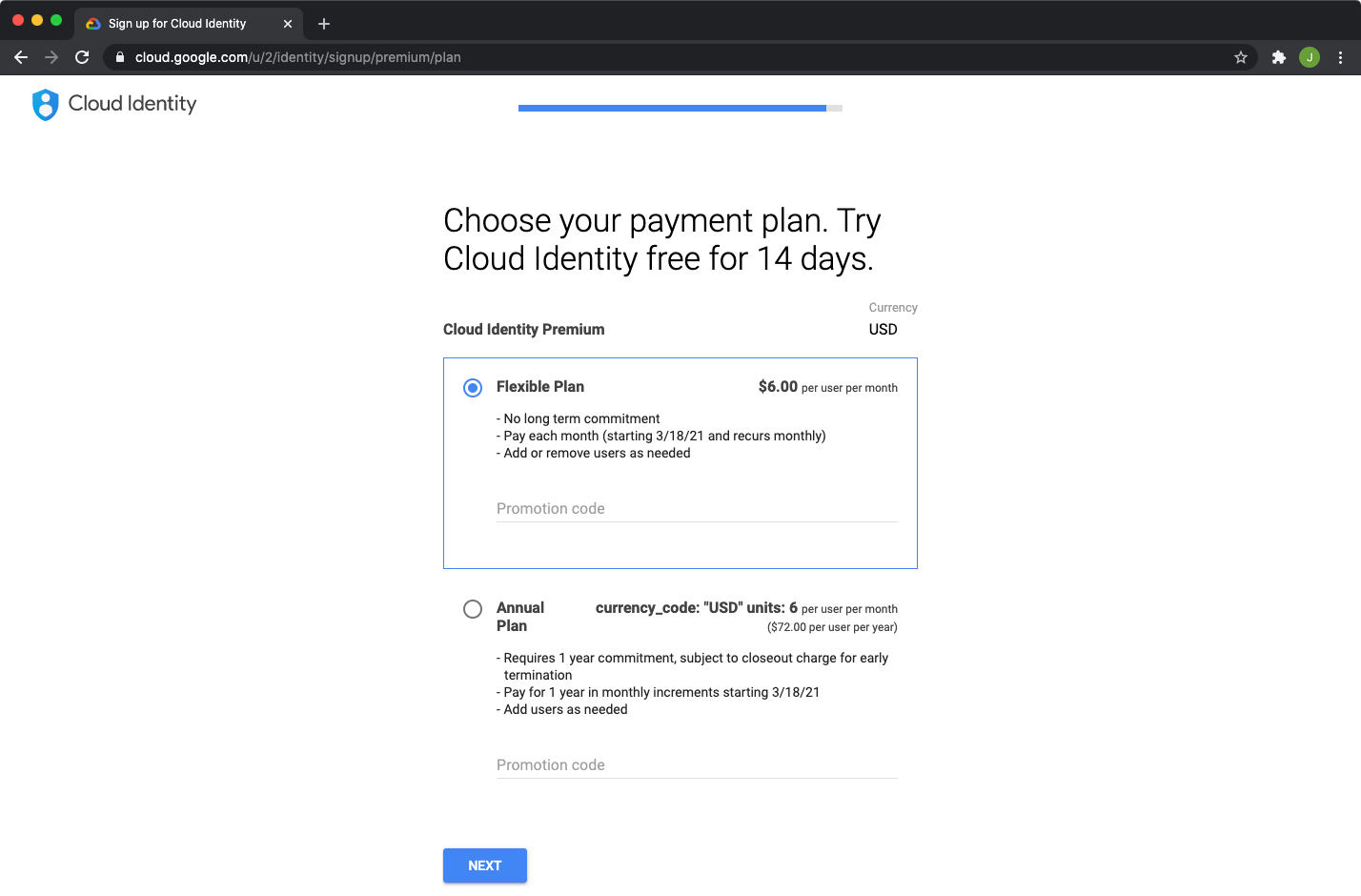The width and height of the screenshot is (1361, 896).
Task: Click the 'Choose your payment plan' heading
Action: pos(662,239)
